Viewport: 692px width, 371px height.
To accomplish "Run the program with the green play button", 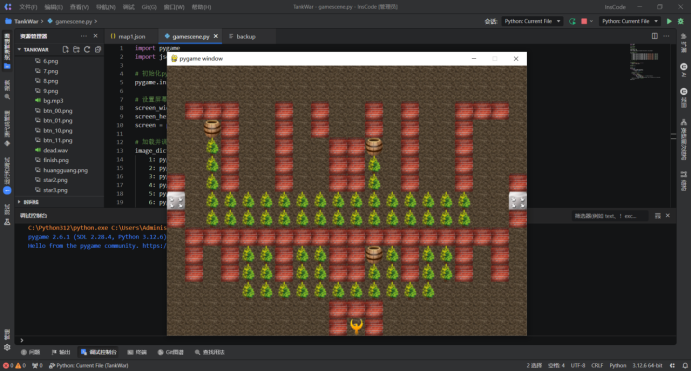I will tap(669, 21).
